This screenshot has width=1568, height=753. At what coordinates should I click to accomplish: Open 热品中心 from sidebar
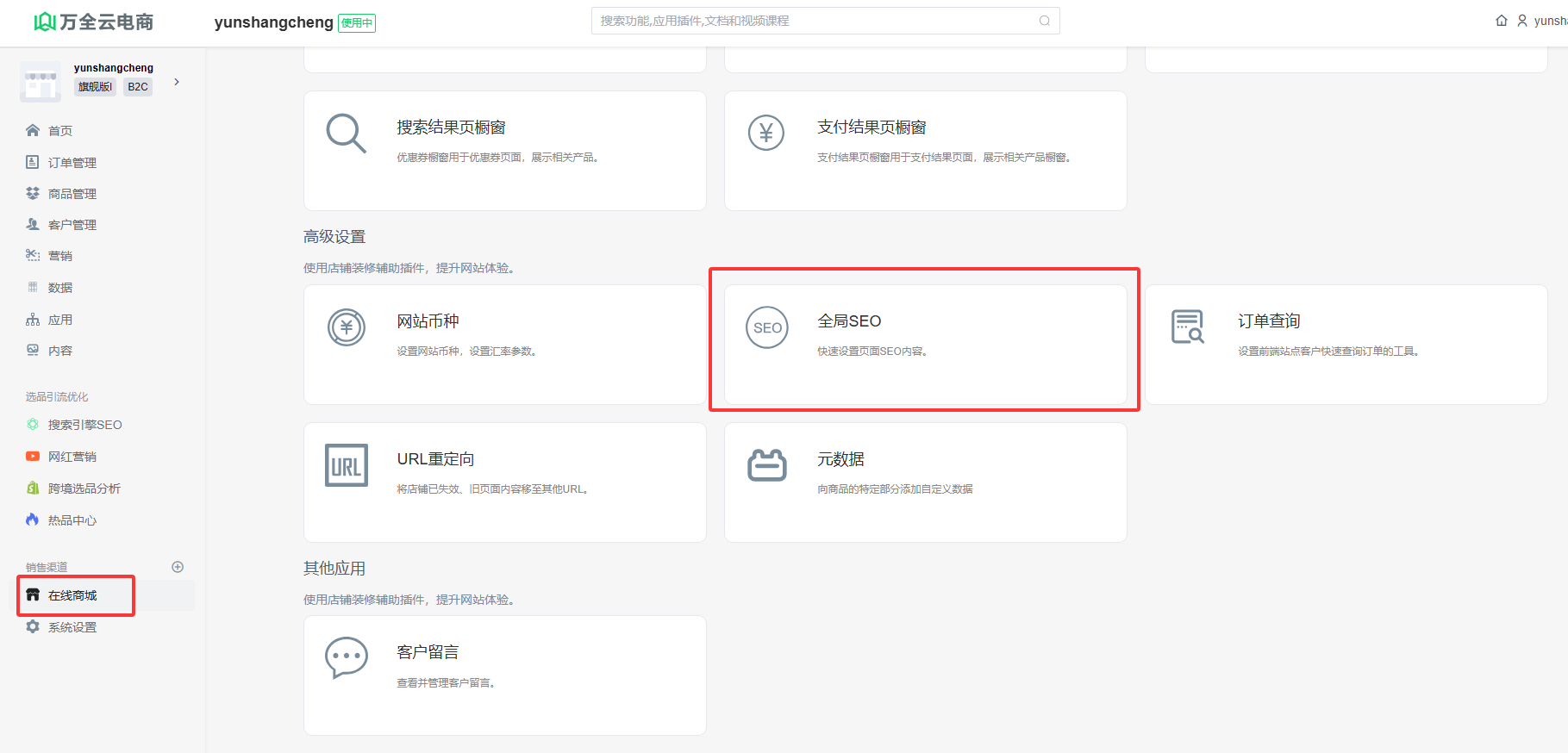coord(72,520)
